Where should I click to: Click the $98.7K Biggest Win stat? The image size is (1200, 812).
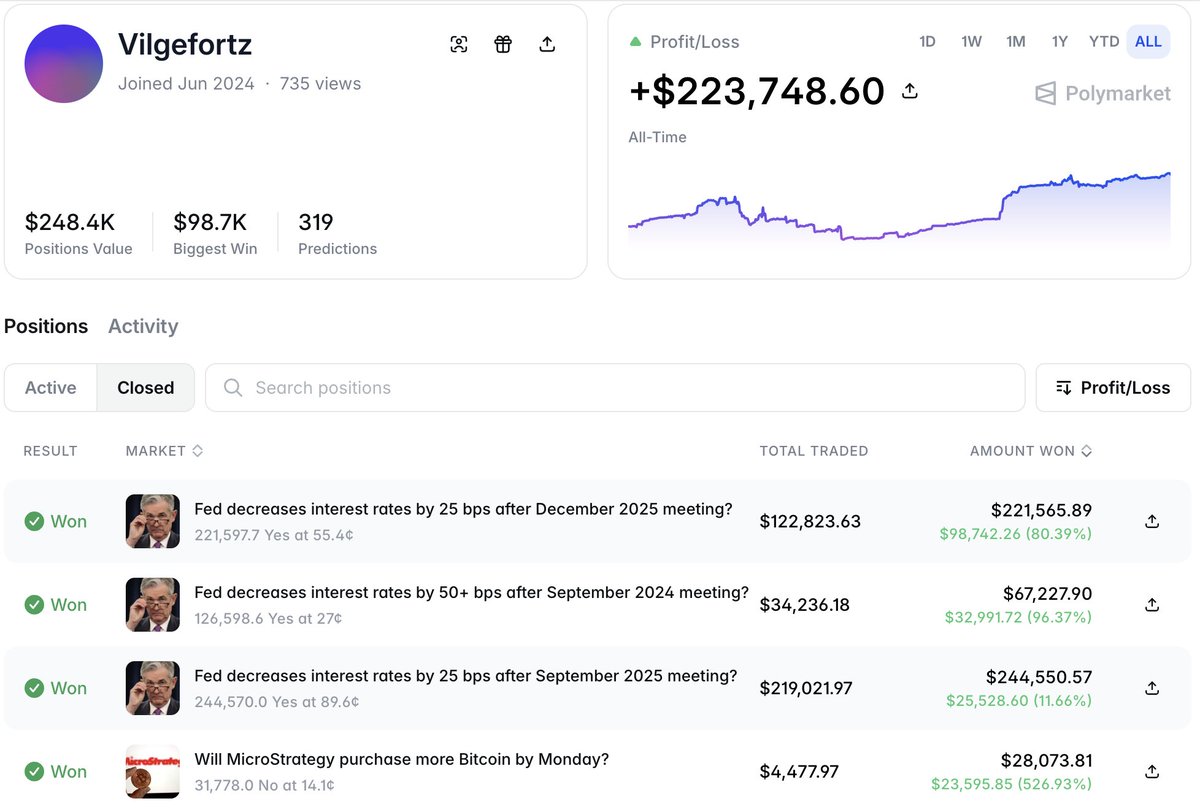click(x=215, y=234)
